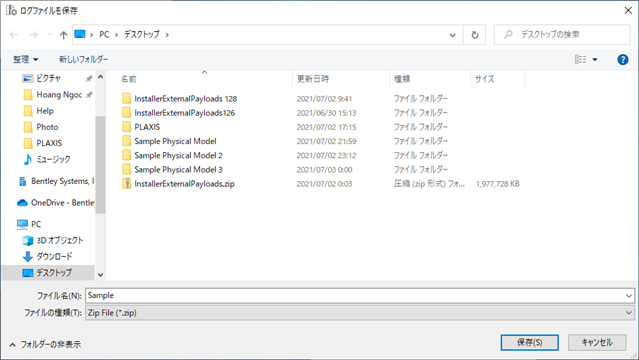Click 新しいフォルダー to create folder
Image resolution: width=639 pixels, height=360 pixels.
[x=84, y=60]
